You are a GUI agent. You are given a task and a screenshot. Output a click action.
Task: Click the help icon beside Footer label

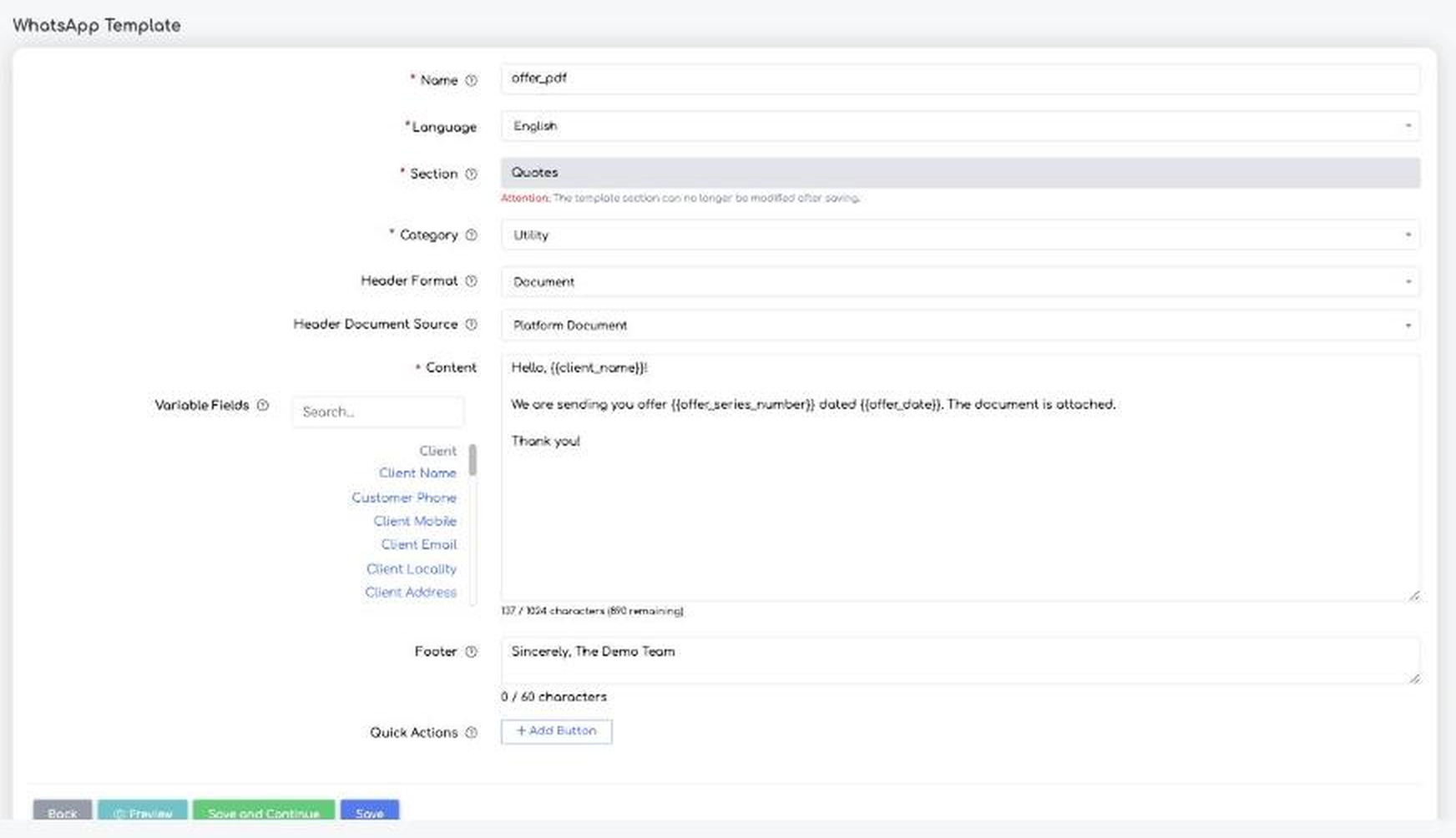click(x=471, y=651)
